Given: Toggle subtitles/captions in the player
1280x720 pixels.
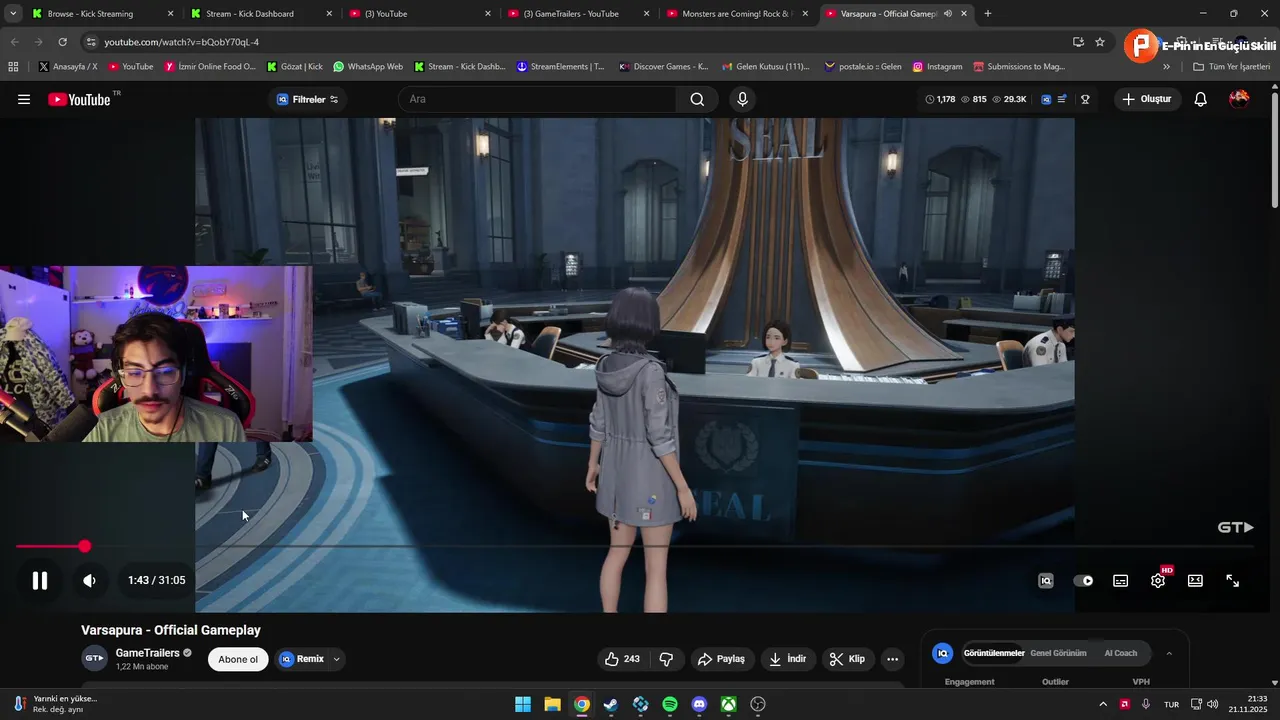Looking at the screenshot, I should [x=1121, y=580].
